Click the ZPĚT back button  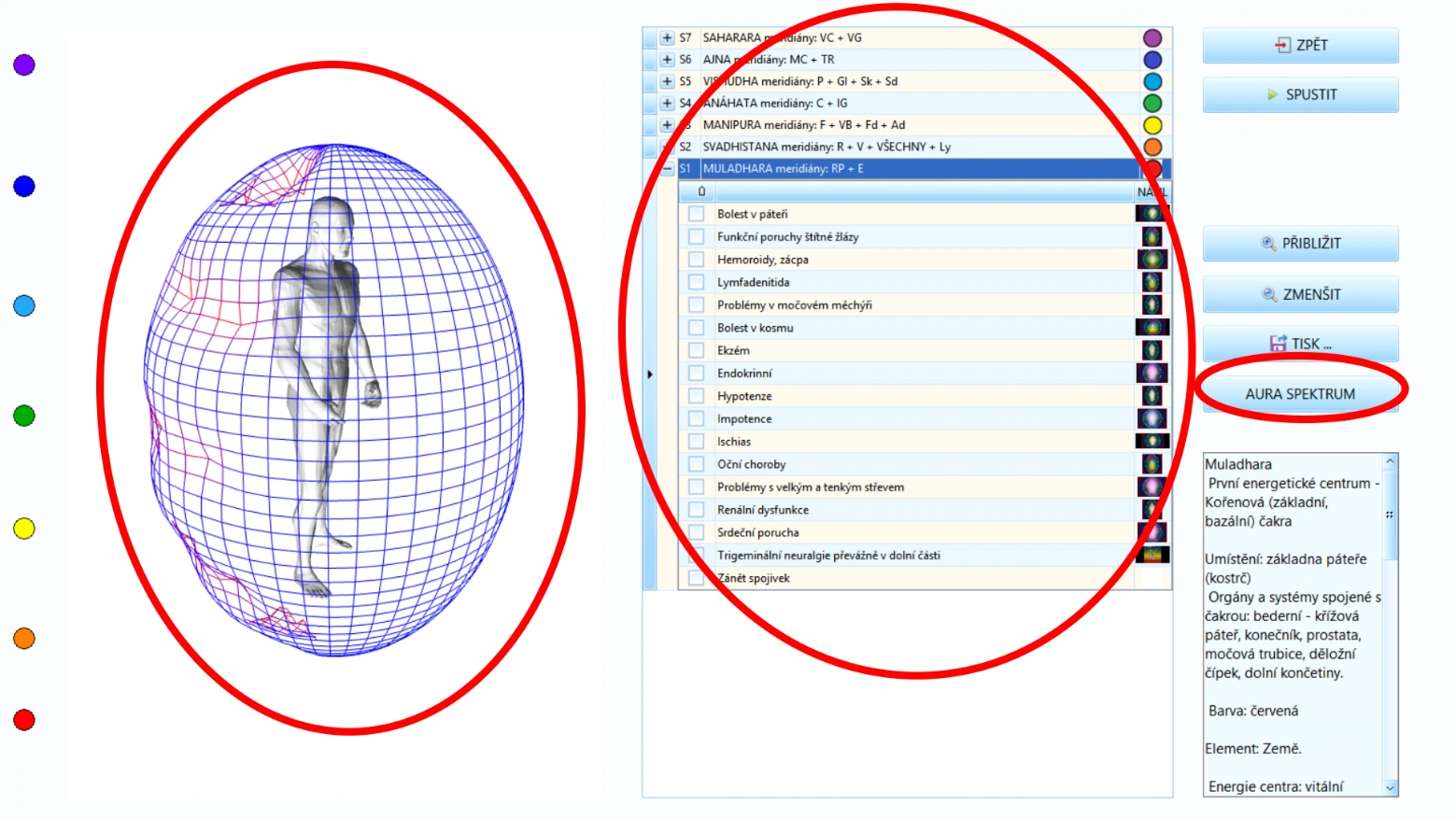1300,45
